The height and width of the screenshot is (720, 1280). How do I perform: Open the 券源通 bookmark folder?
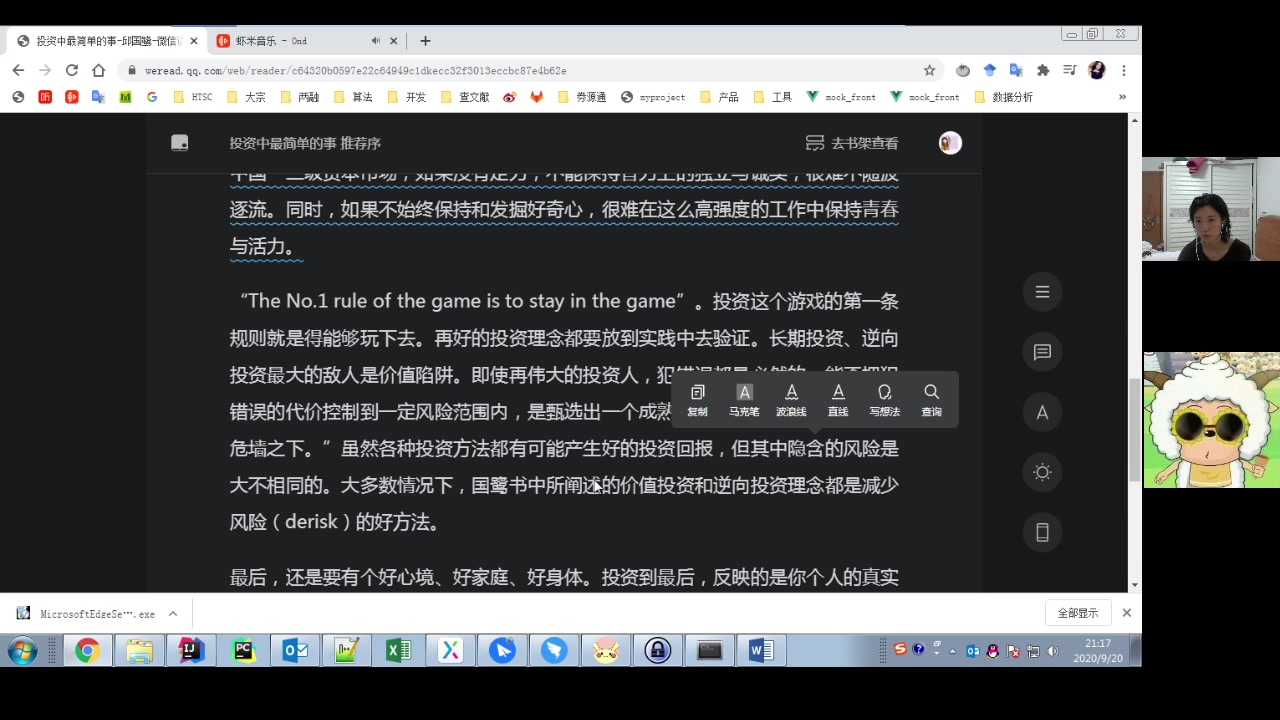pos(582,97)
